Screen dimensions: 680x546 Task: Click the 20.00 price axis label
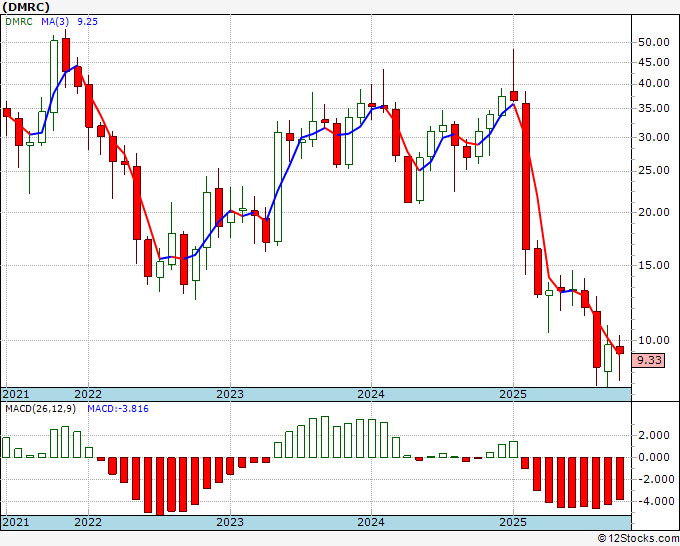(654, 212)
